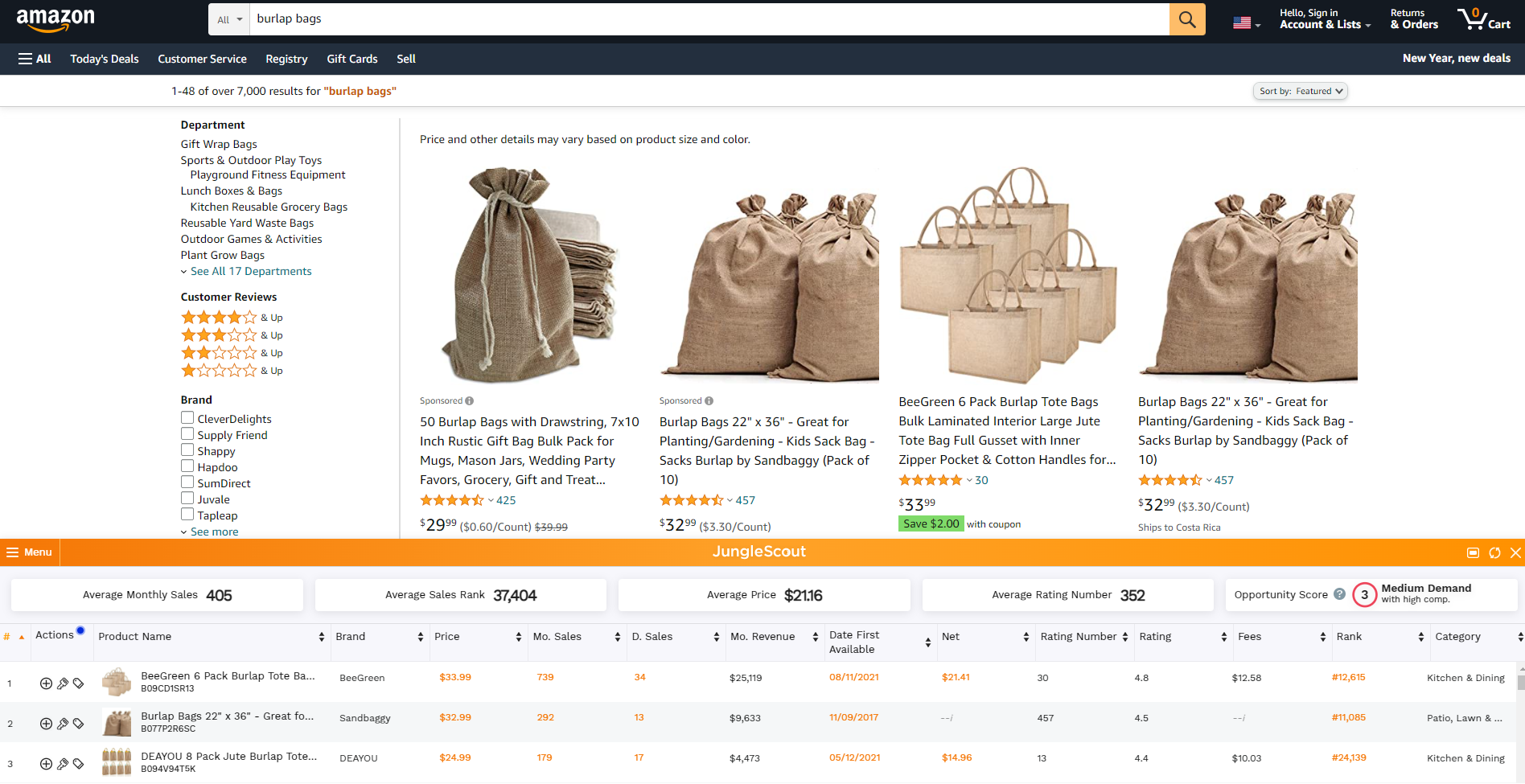Open the BeeGreen 6 Pack Burlap Tote title

pyautogui.click(x=1007, y=431)
